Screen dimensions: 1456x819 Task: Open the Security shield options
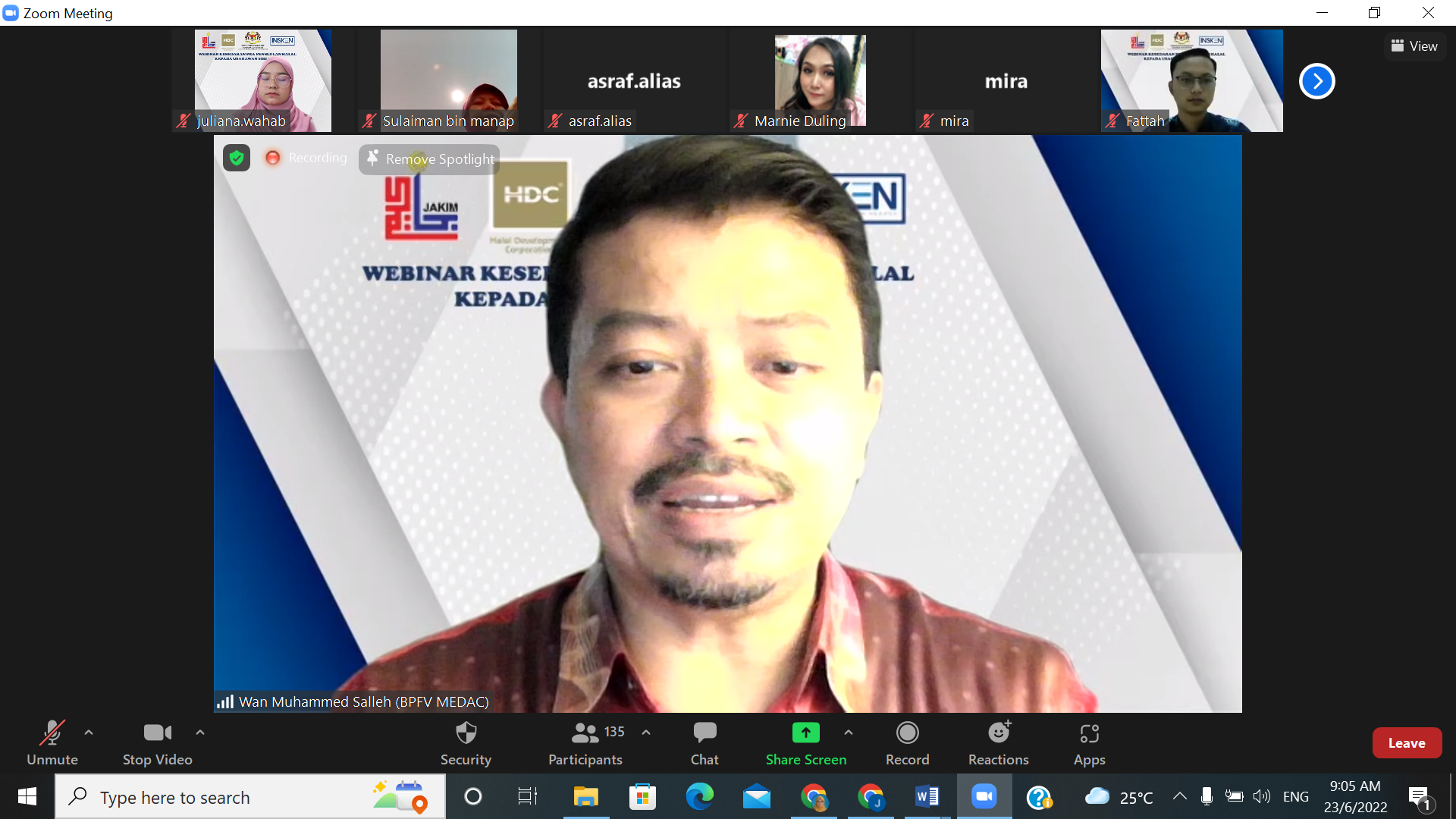click(466, 742)
